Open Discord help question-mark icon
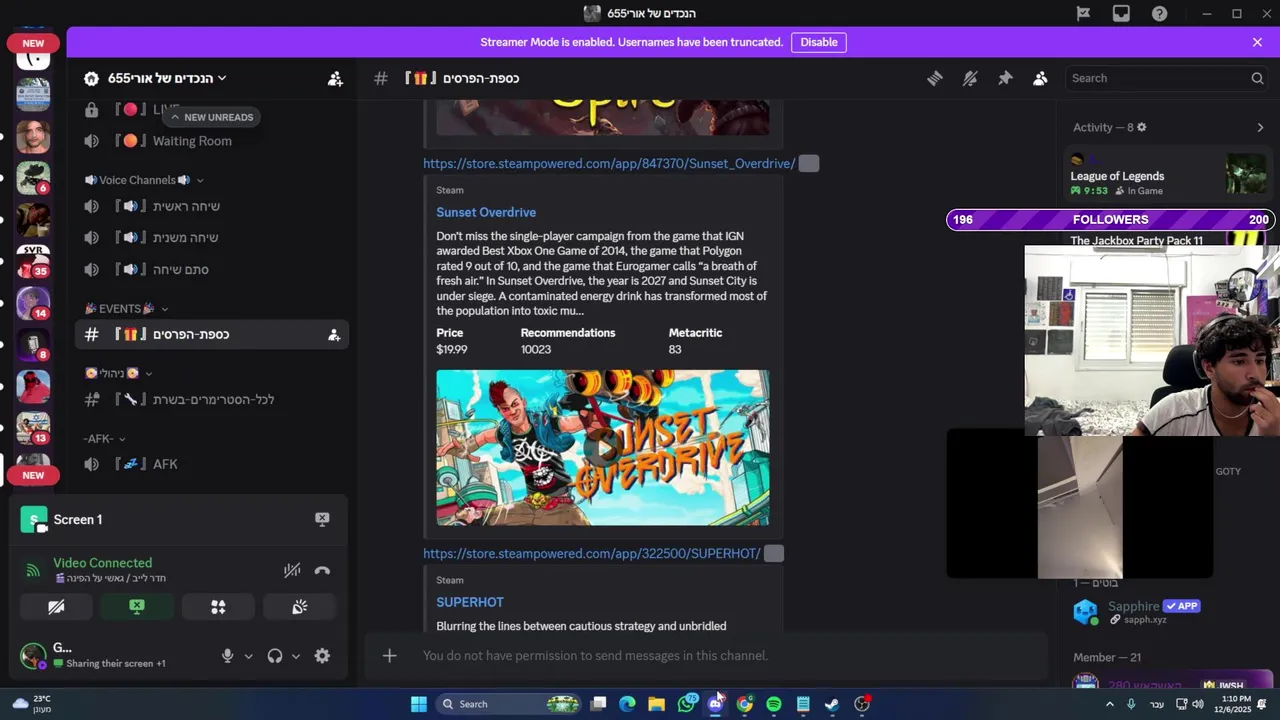The width and height of the screenshot is (1280, 720). coord(1159,13)
